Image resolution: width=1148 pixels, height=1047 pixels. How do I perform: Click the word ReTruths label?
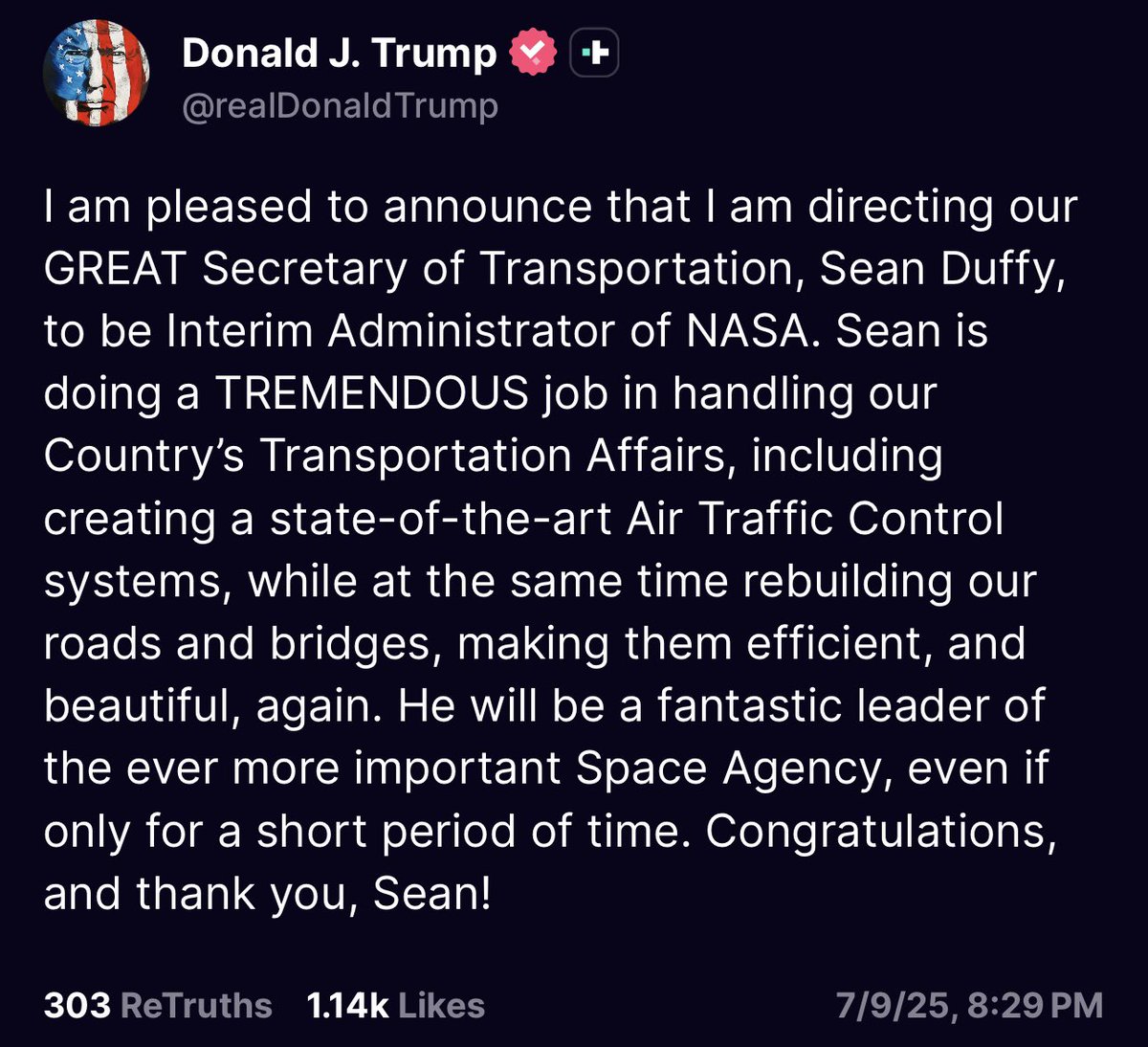click(x=197, y=1006)
